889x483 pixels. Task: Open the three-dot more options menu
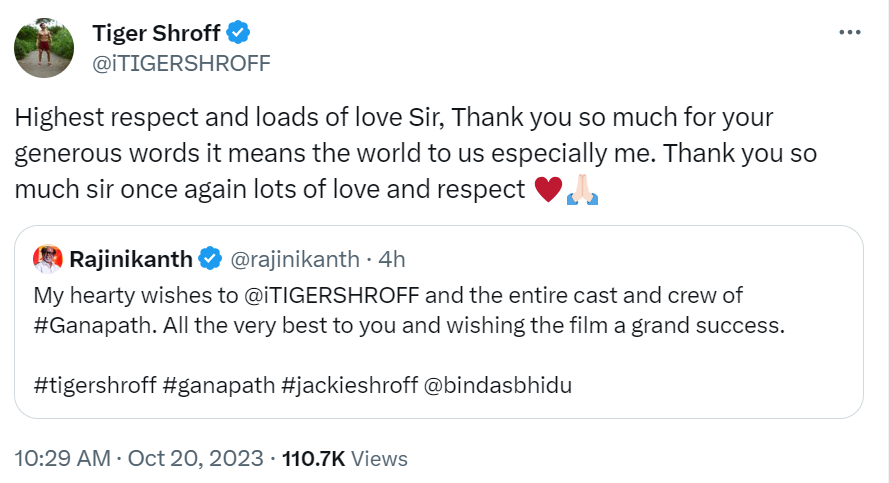[849, 32]
